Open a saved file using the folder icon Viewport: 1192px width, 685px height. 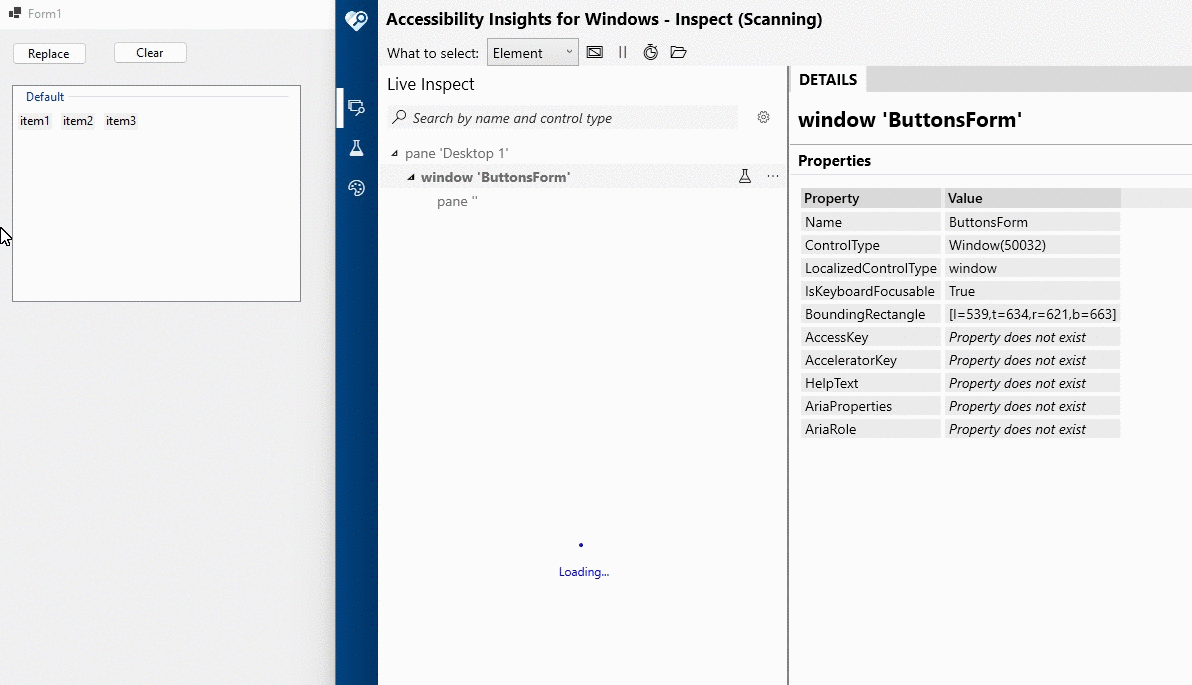pyautogui.click(x=679, y=52)
